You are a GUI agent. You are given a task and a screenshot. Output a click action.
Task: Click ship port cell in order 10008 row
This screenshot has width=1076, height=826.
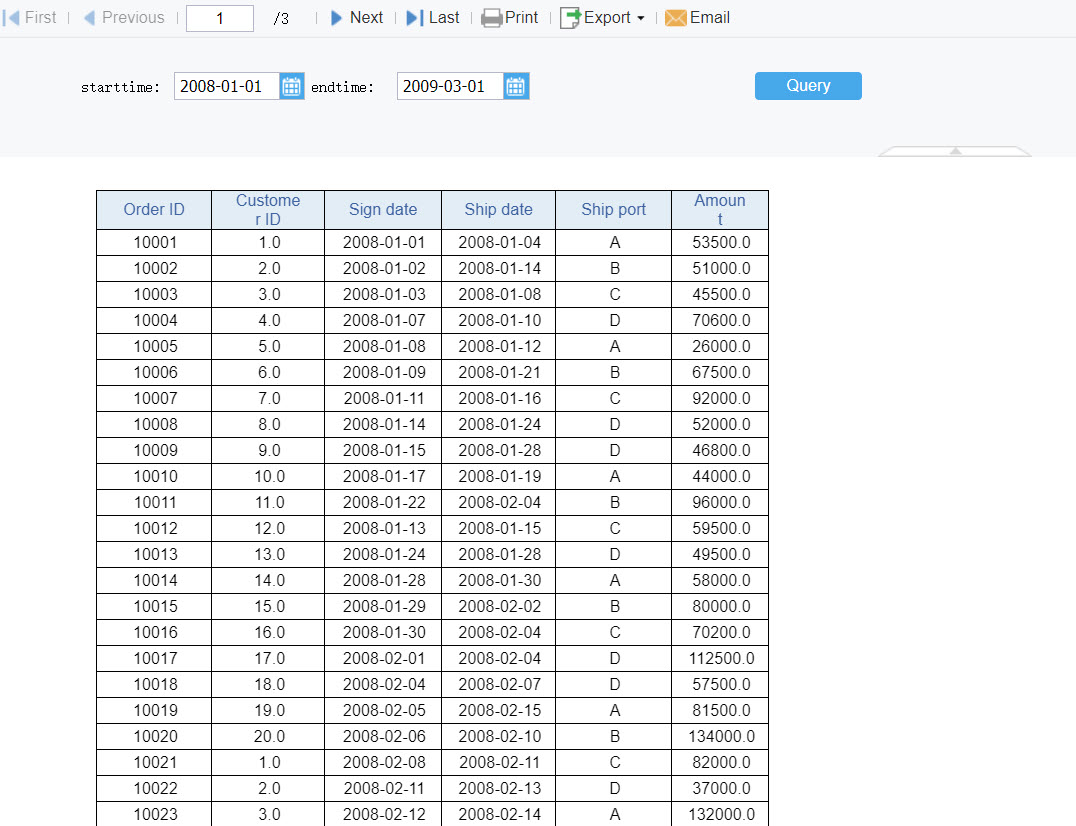tap(614, 425)
